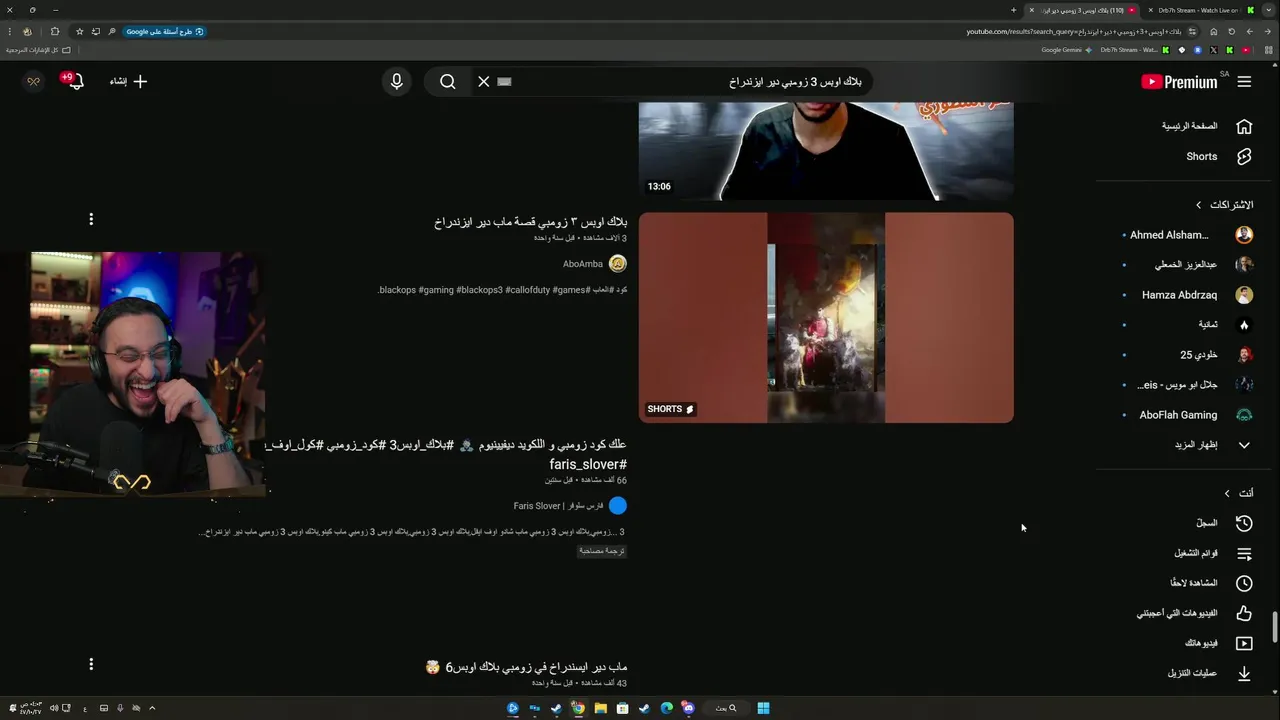Image resolution: width=1280 pixels, height=720 pixels.
Task: Open the channel avatar account menu
Action: [x=33, y=82]
